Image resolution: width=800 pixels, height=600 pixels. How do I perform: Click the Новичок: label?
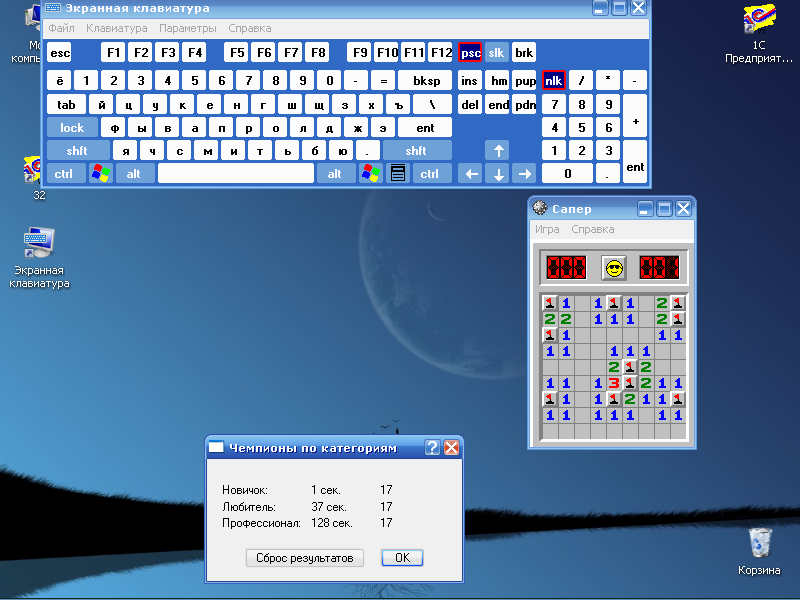[x=245, y=490]
